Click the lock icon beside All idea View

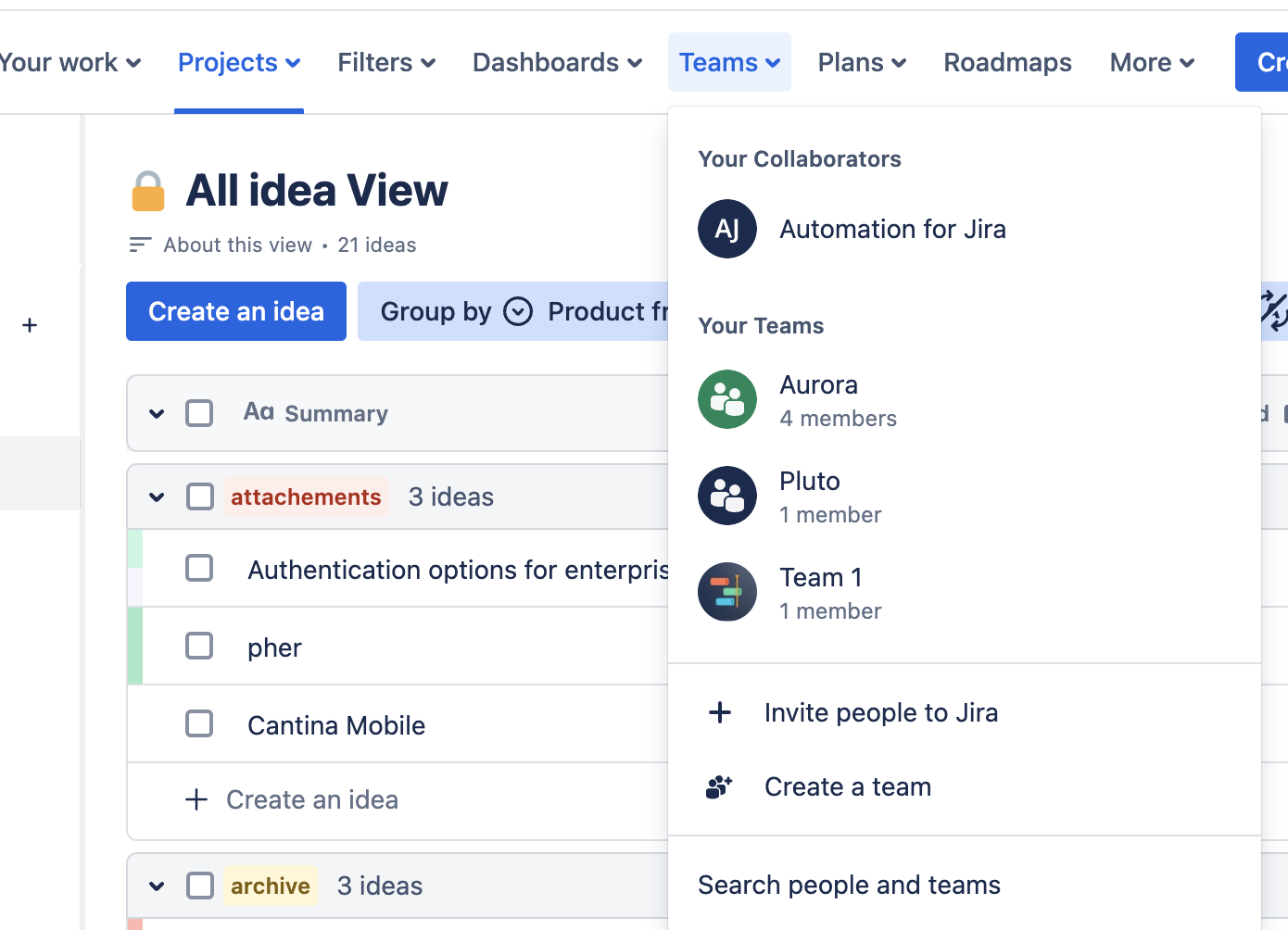tap(148, 190)
